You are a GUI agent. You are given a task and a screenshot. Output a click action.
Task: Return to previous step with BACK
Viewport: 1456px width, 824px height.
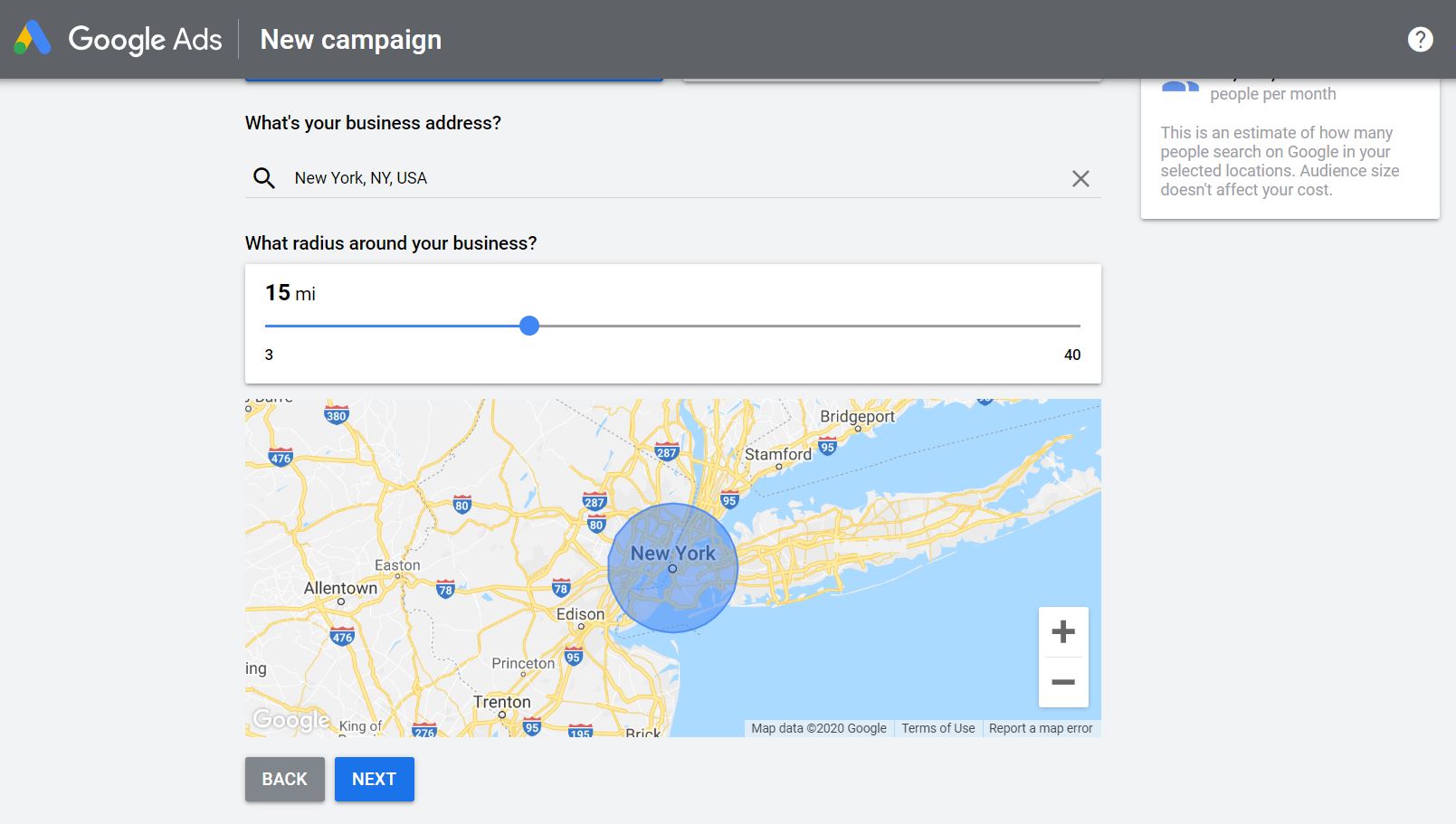click(x=285, y=779)
